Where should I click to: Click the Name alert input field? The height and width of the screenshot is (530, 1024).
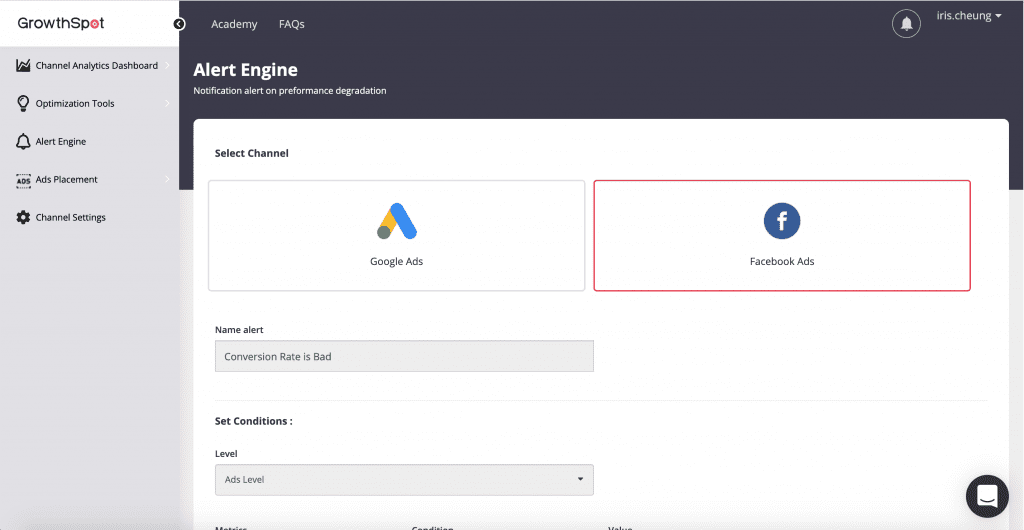(x=404, y=356)
